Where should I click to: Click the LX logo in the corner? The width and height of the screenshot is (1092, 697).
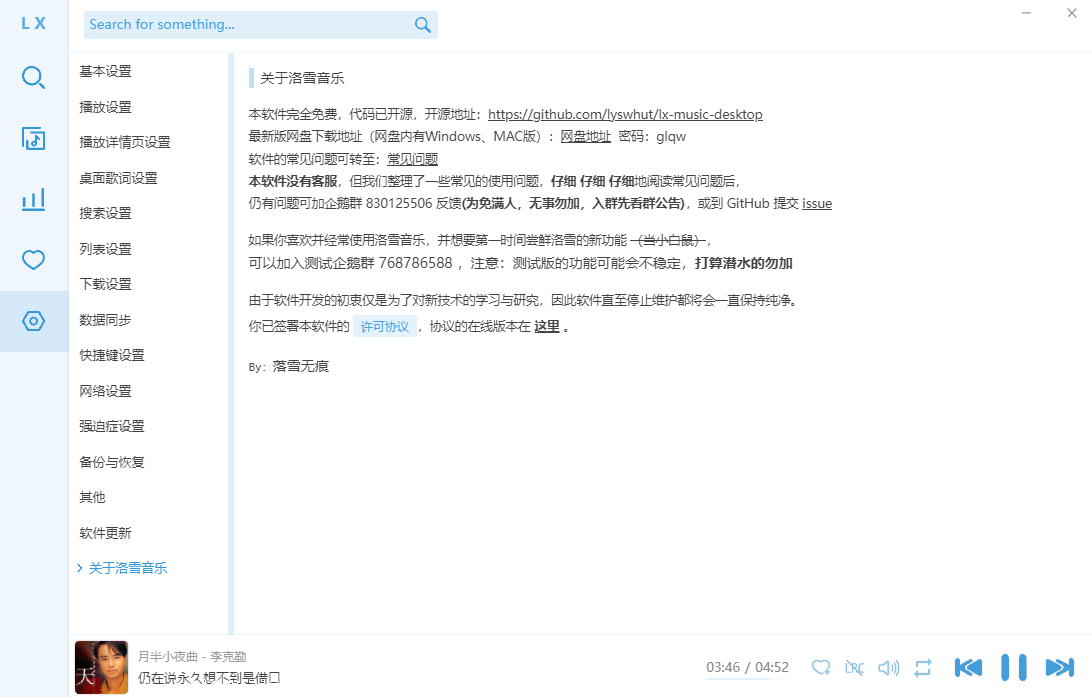[x=33, y=24]
